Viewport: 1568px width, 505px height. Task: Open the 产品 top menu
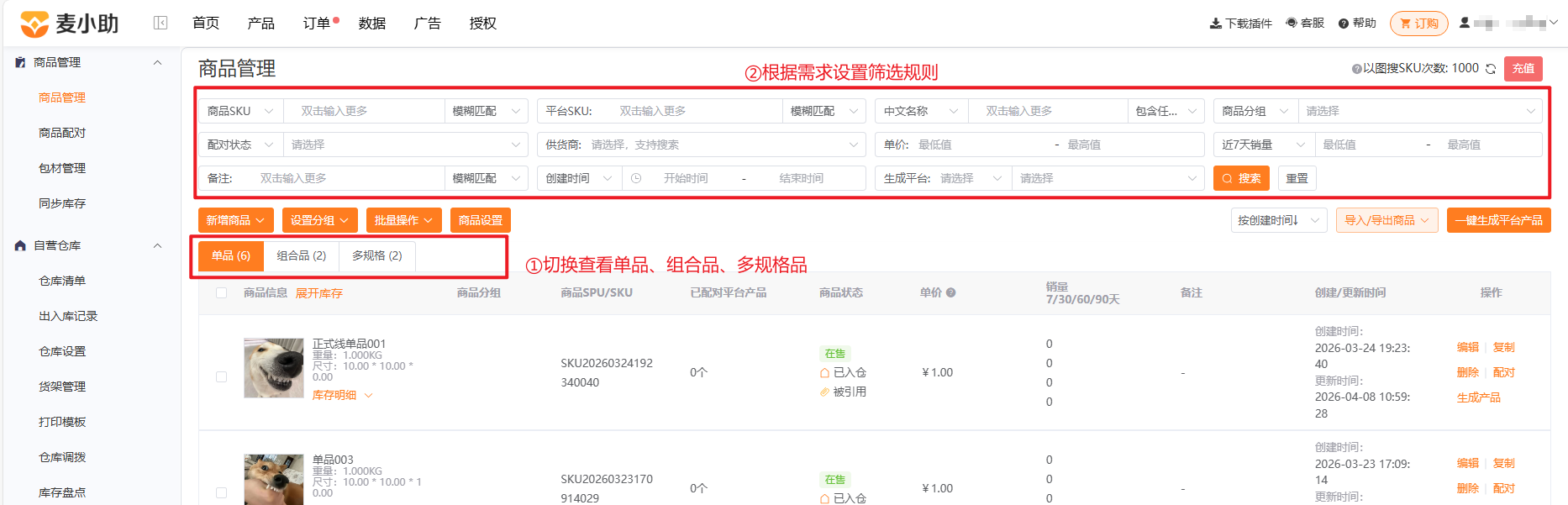261,24
